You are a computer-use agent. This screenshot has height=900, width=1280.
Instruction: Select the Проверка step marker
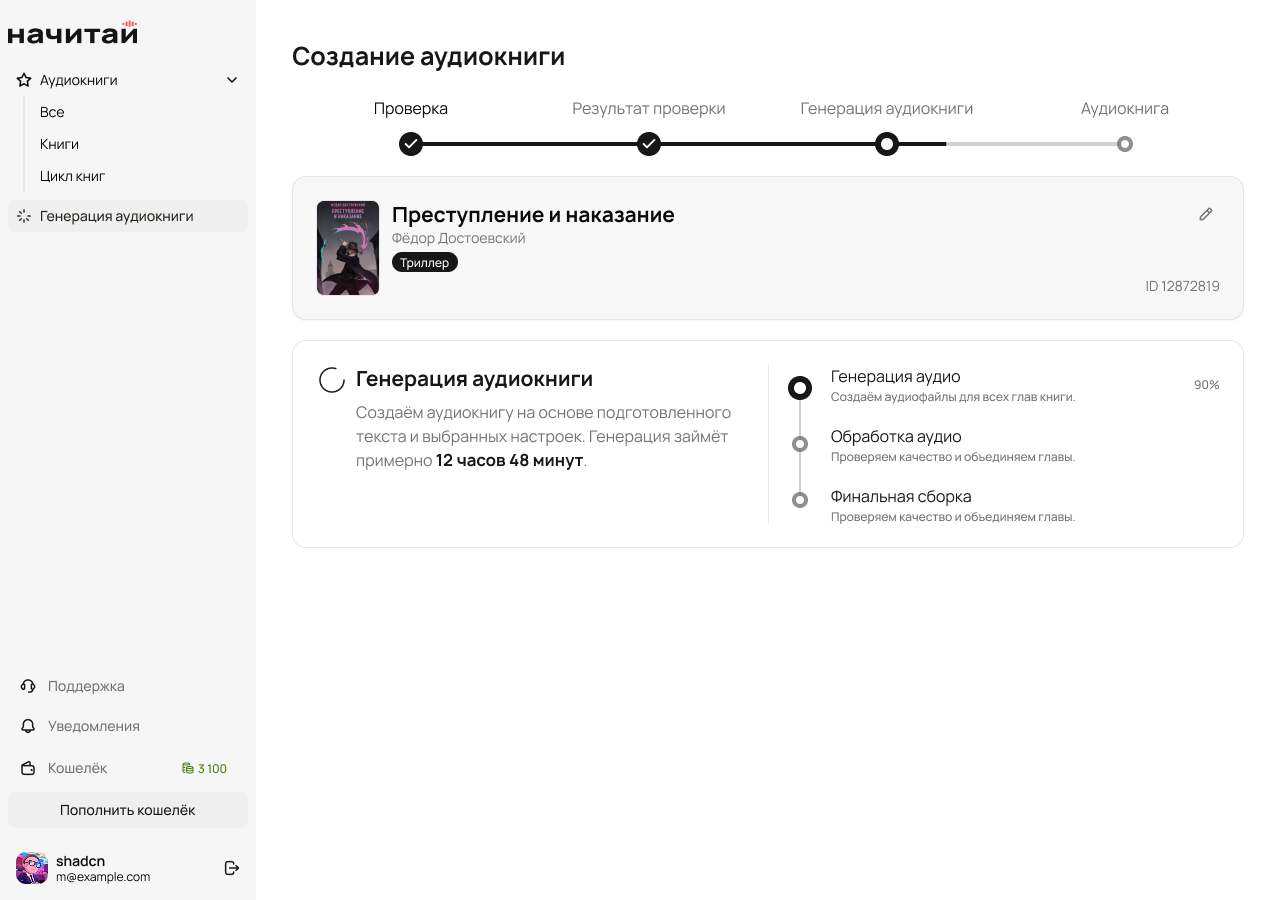pos(411,144)
